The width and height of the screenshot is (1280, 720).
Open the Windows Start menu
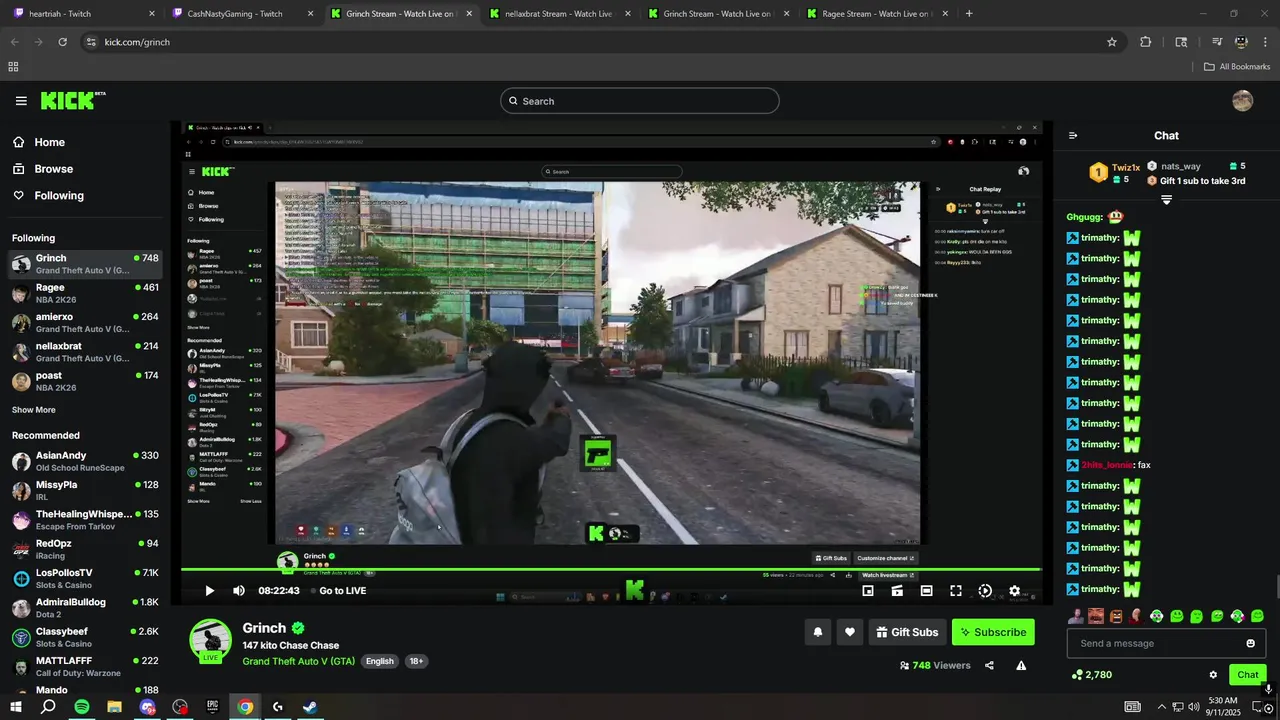click(16, 707)
